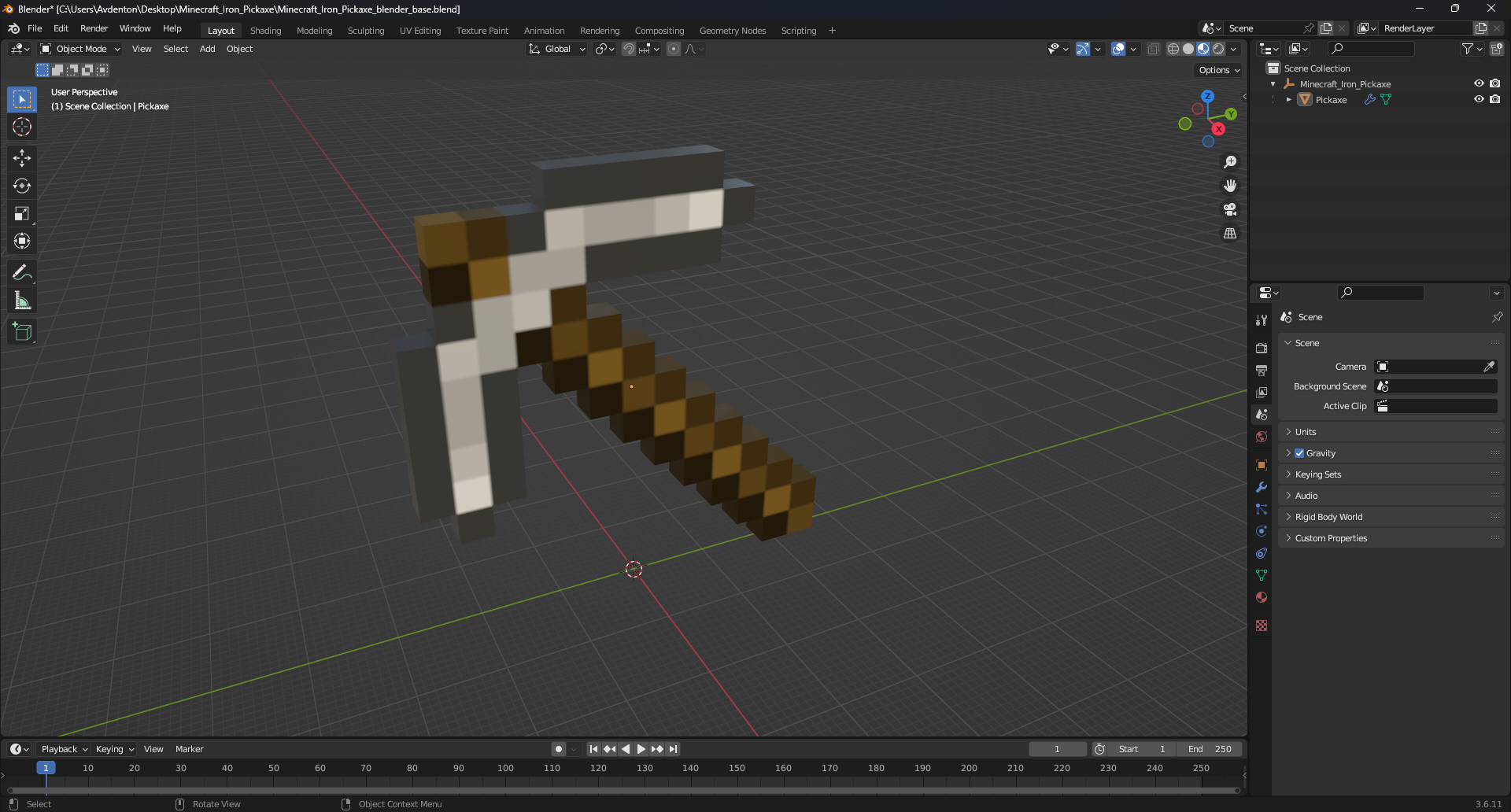Viewport: 1511px width, 812px height.
Task: Activate the Move tool
Action: [22, 158]
